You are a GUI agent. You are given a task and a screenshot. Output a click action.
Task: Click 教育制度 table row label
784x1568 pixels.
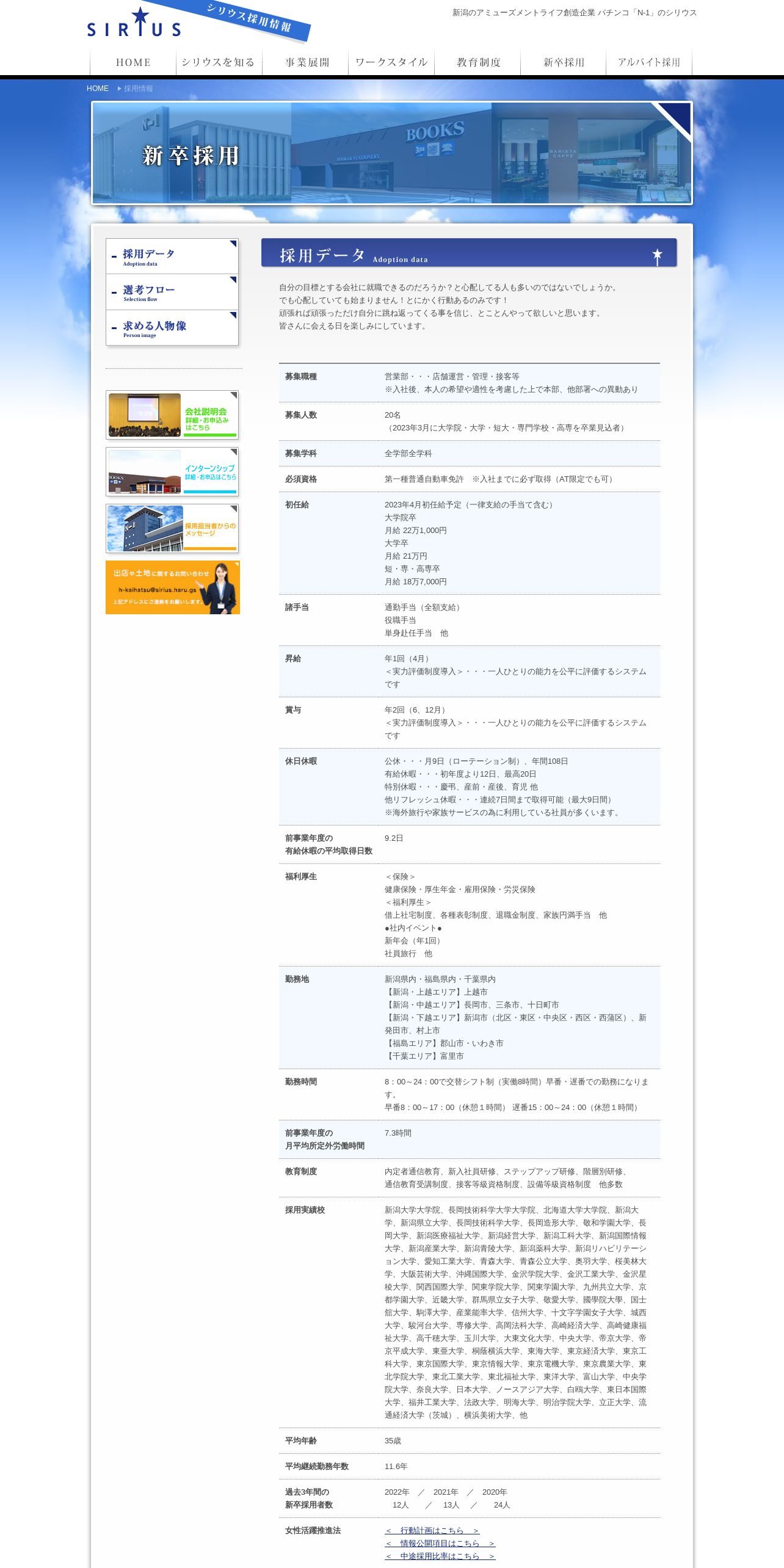pos(301,1172)
